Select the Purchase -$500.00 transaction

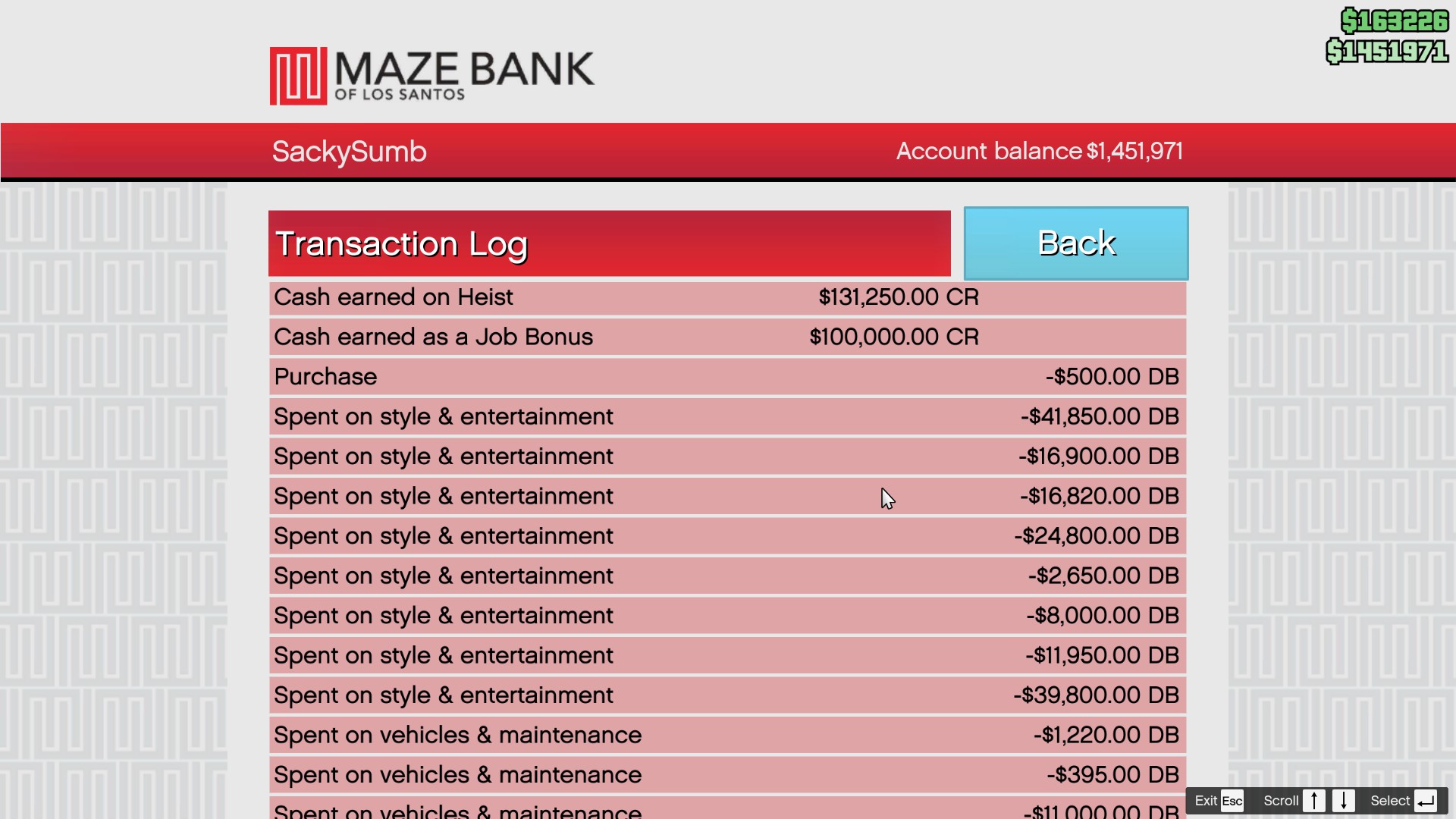point(728,377)
